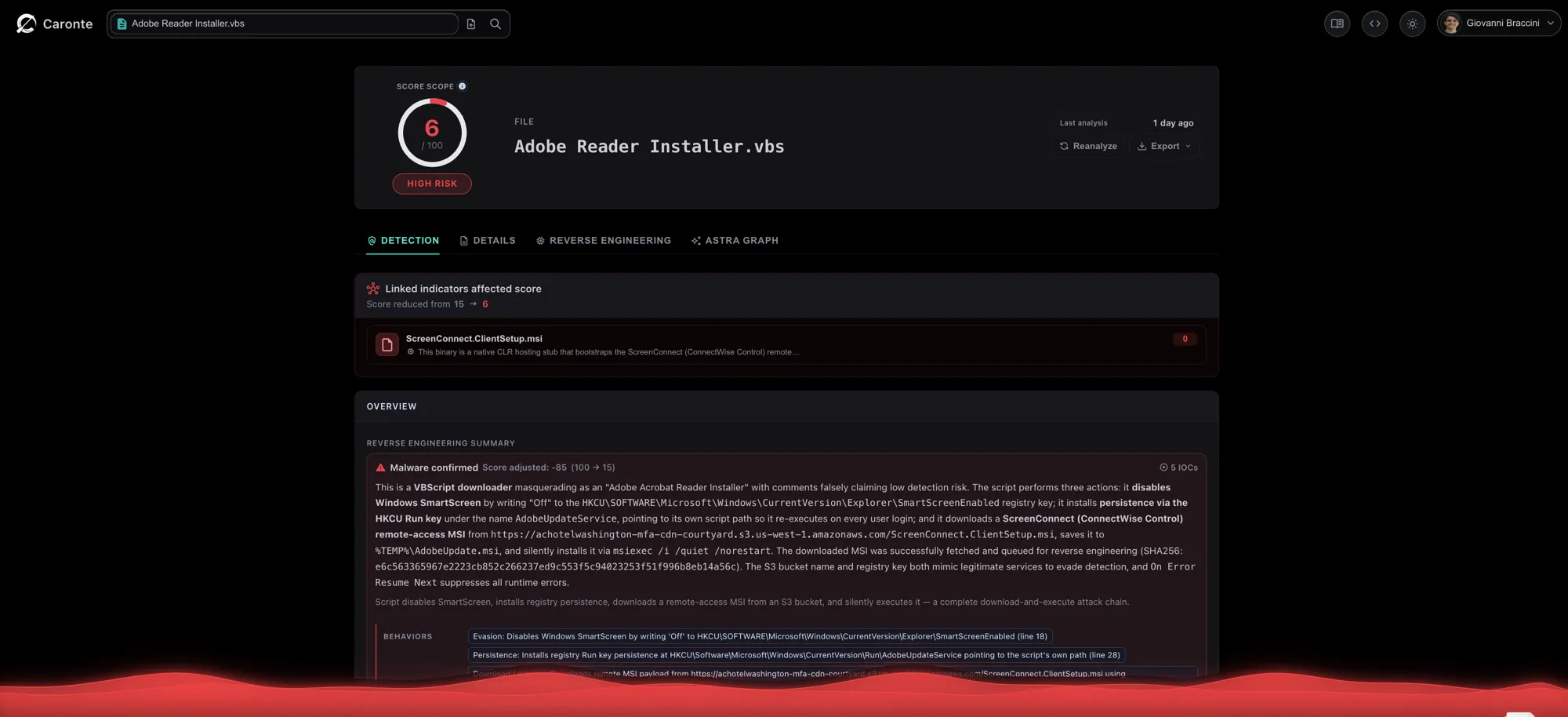Click the Reanalyze button
Image resolution: width=1568 pixels, height=717 pixels.
pos(1088,146)
